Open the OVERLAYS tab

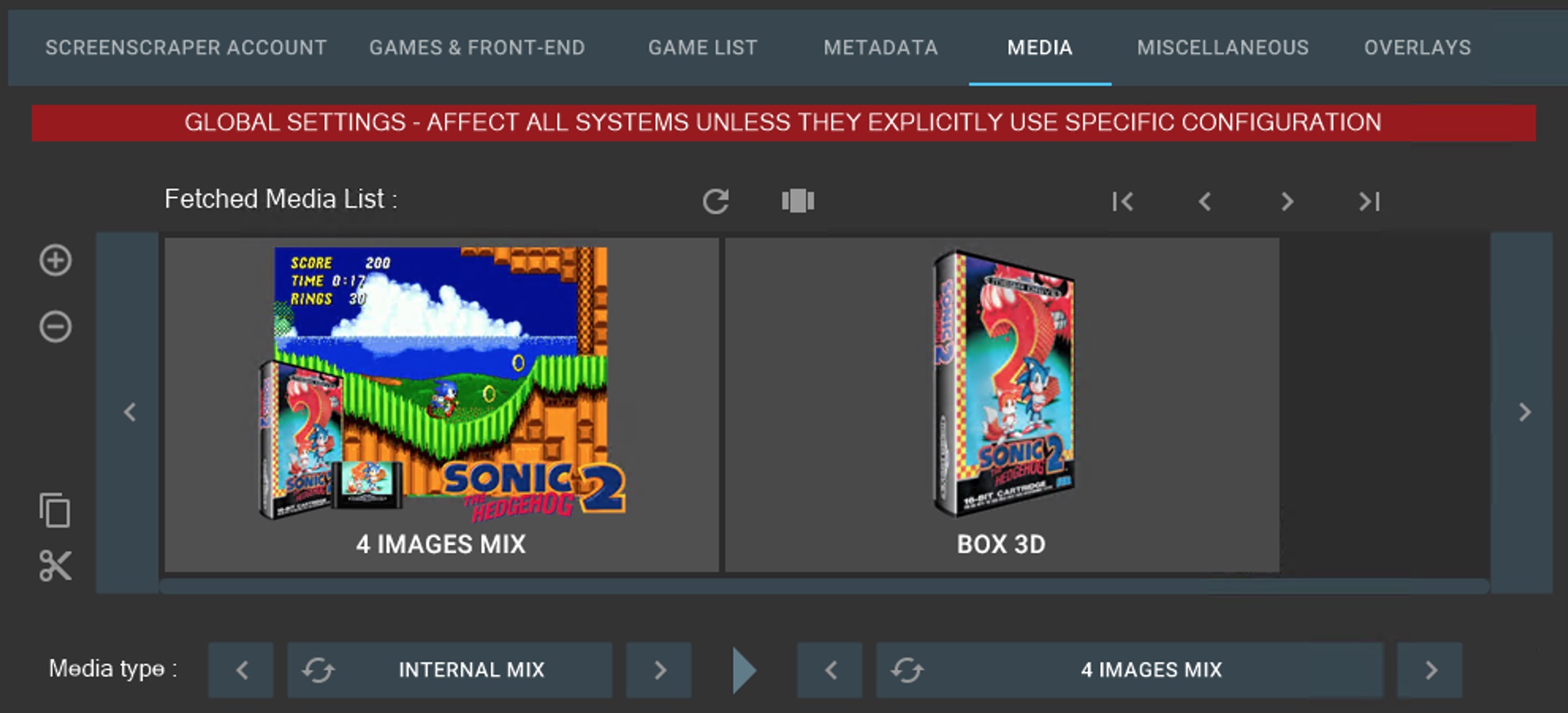(x=1417, y=48)
